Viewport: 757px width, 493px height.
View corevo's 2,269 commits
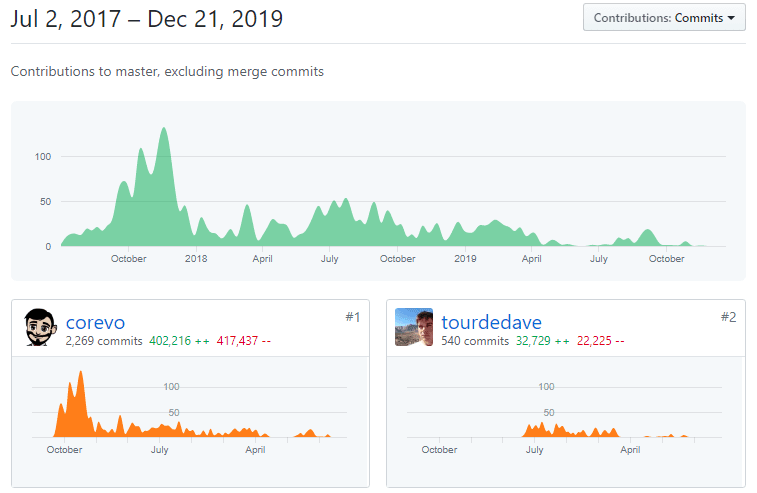(x=104, y=341)
